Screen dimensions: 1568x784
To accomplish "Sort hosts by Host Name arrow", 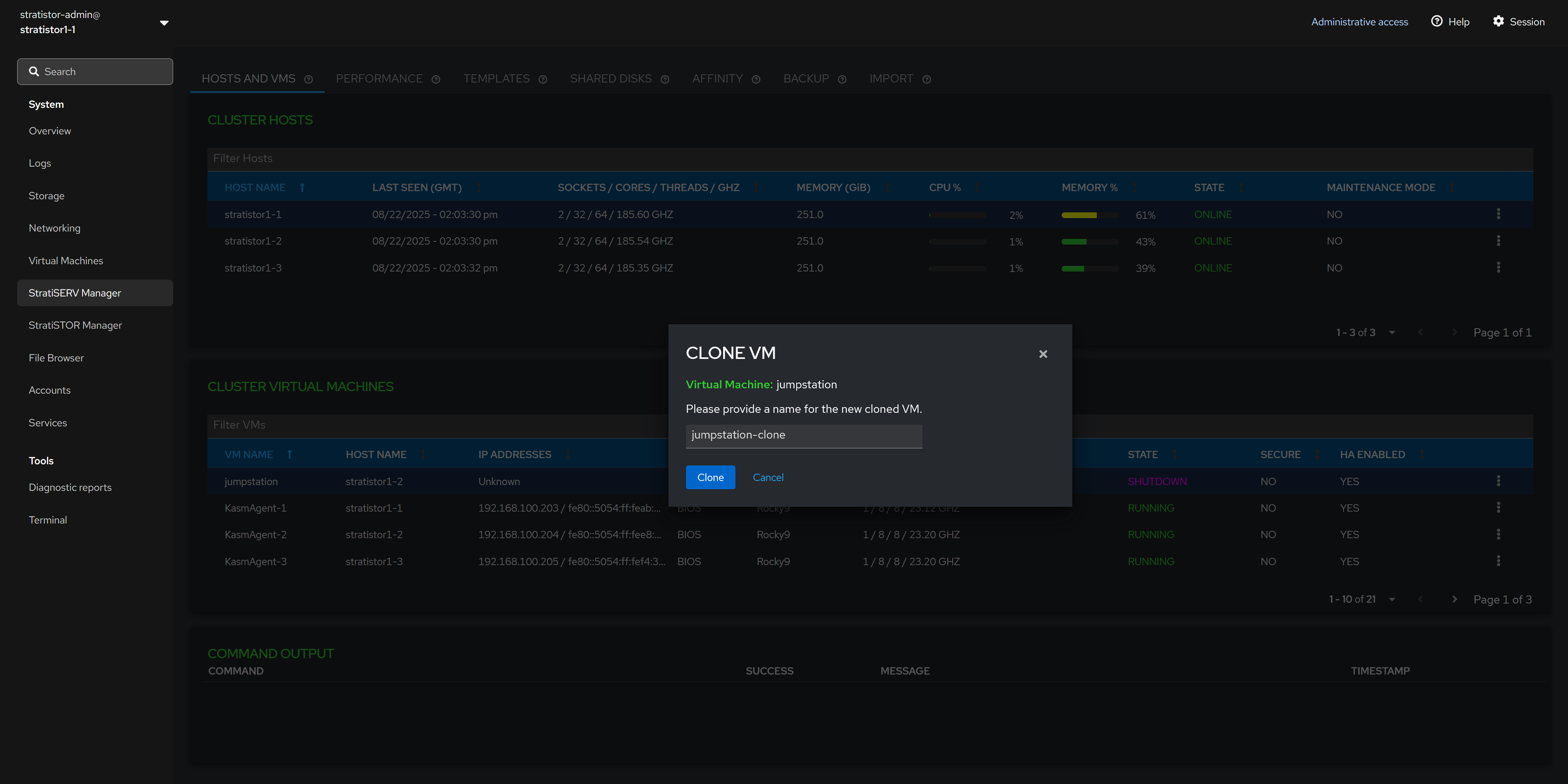I will 302,187.
